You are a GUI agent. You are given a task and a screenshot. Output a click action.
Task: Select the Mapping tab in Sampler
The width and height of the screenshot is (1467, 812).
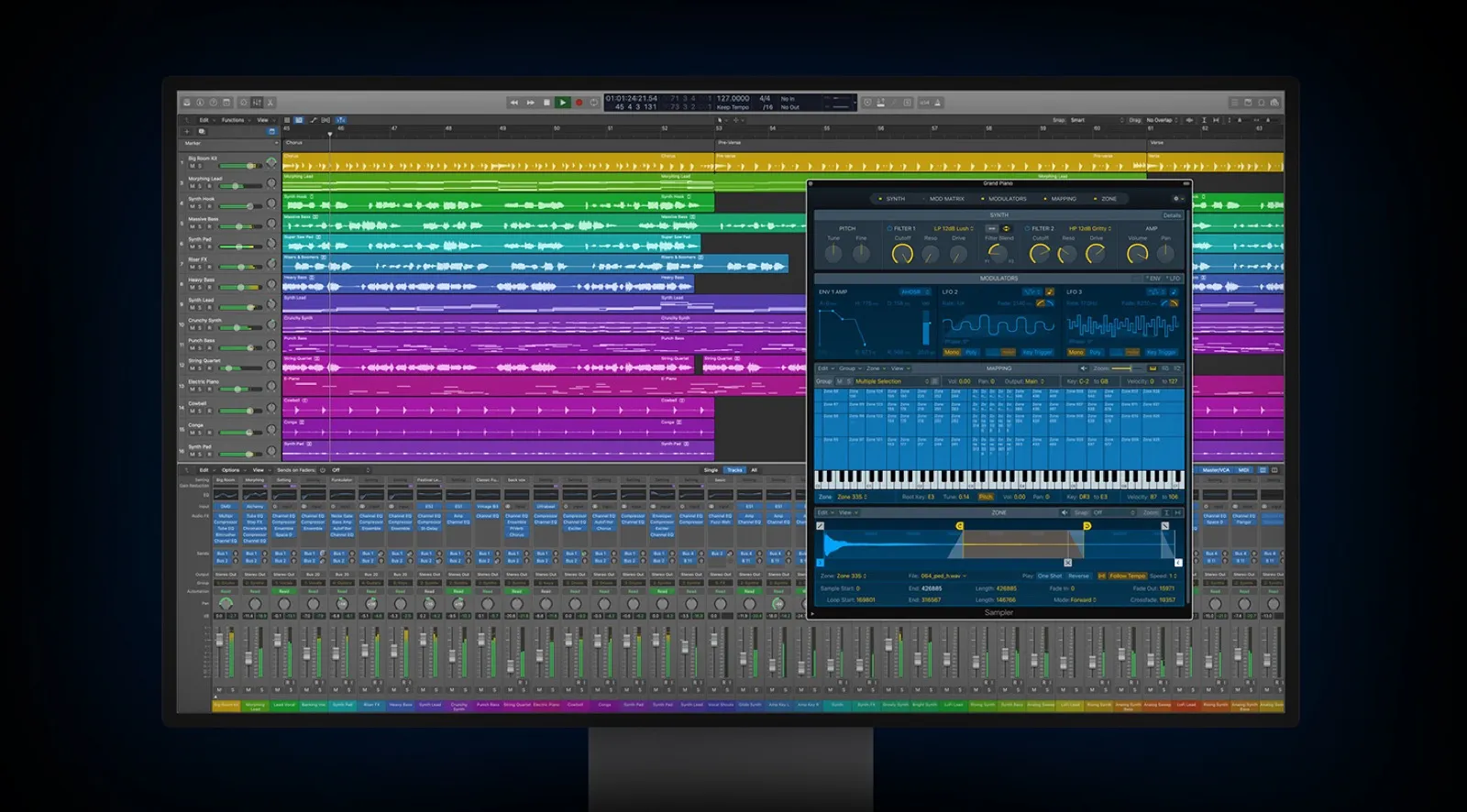1064,199
